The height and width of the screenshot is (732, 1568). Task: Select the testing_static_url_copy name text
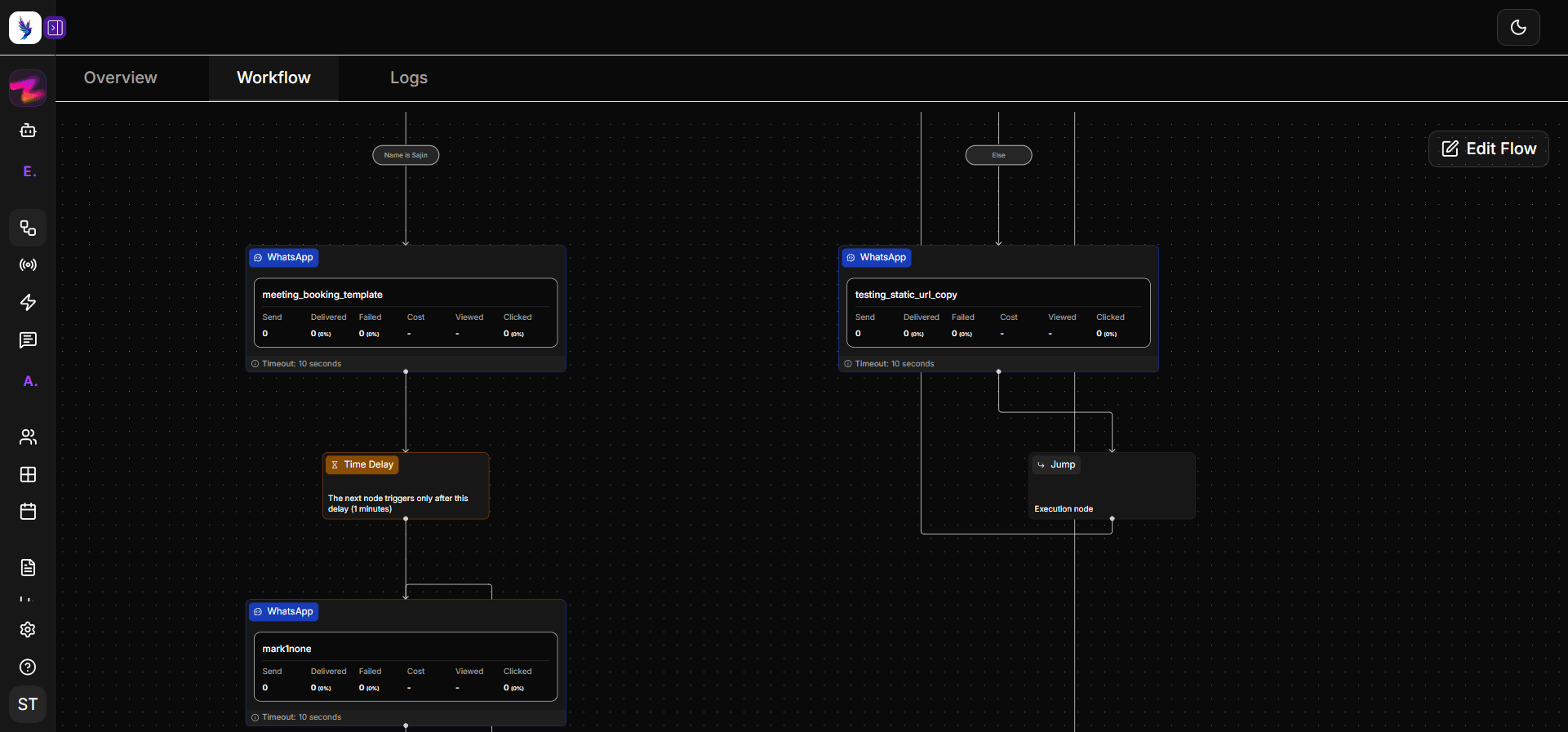click(x=906, y=295)
